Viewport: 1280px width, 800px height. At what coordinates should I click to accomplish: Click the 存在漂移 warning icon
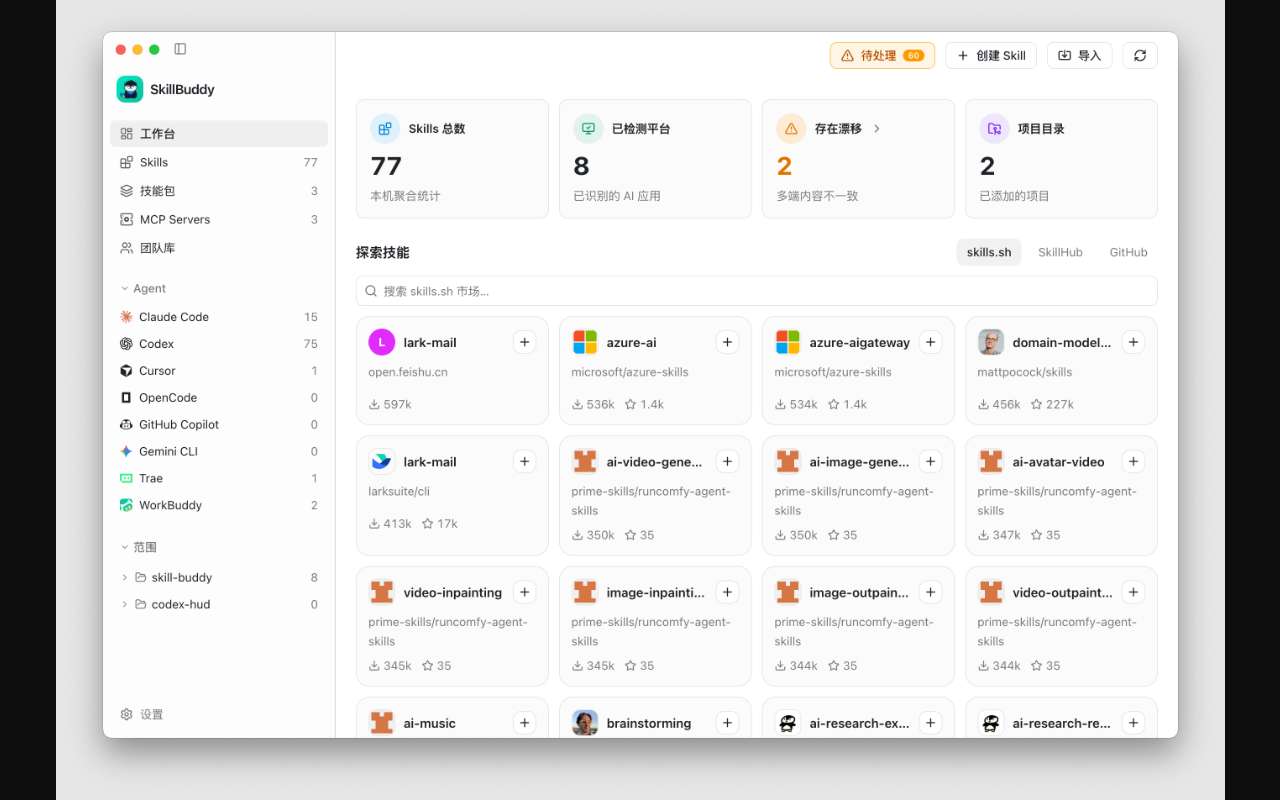pyautogui.click(x=791, y=129)
